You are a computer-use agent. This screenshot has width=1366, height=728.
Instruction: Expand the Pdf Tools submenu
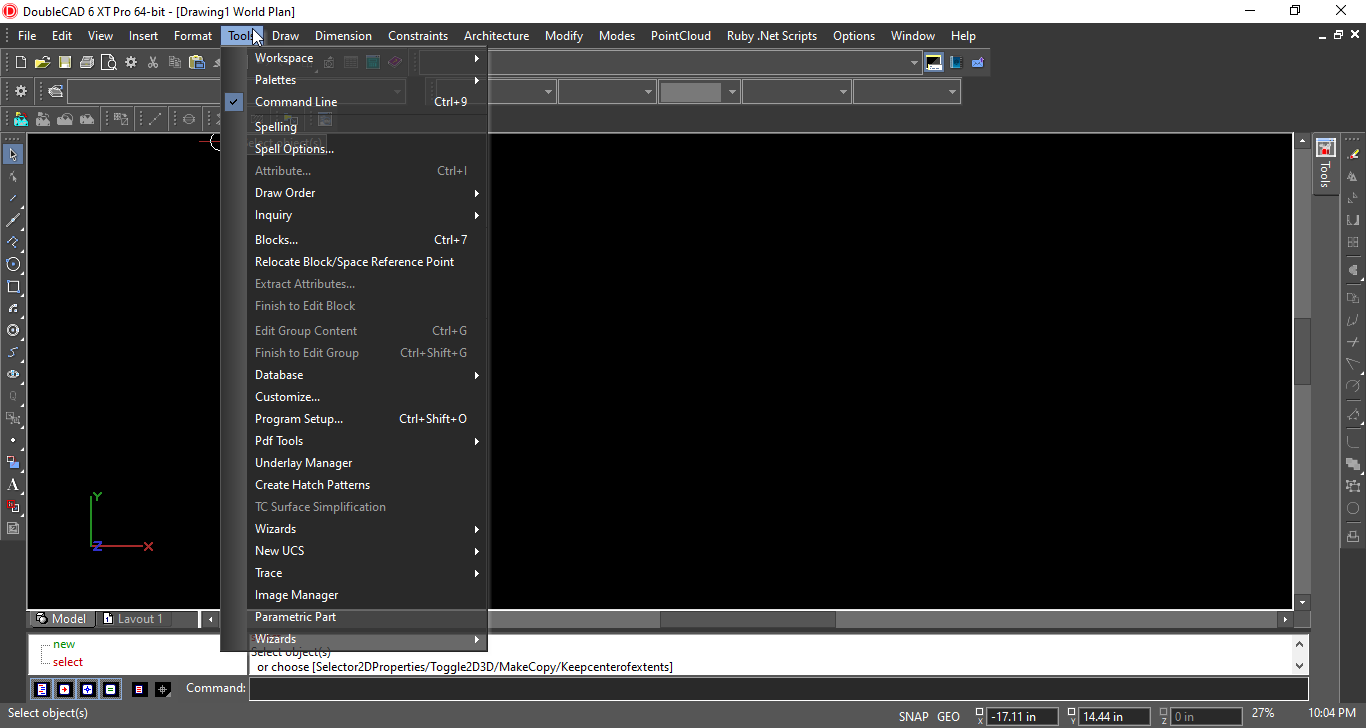pos(354,441)
